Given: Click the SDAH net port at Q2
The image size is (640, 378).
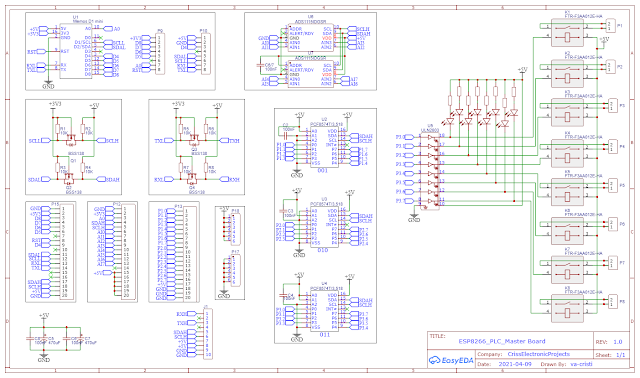Looking at the screenshot, I should point(108,179).
